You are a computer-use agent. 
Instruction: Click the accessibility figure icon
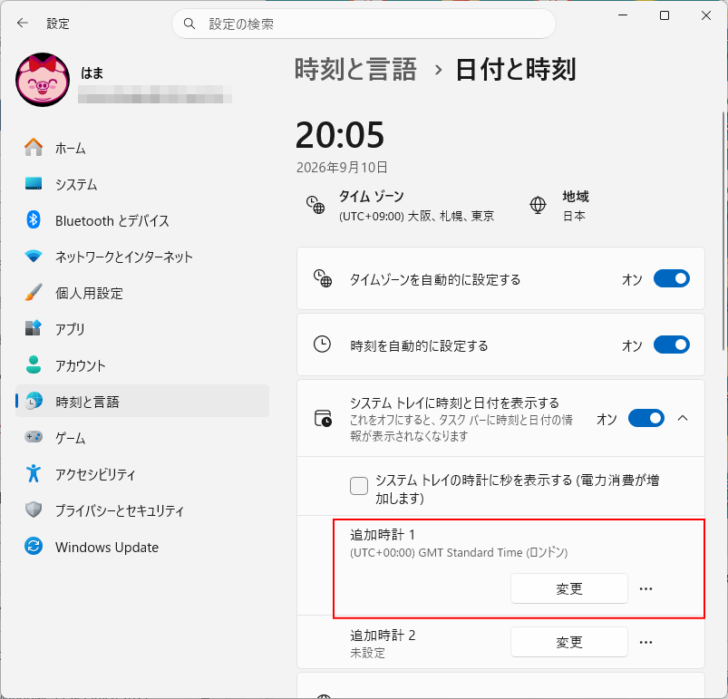pos(33,474)
